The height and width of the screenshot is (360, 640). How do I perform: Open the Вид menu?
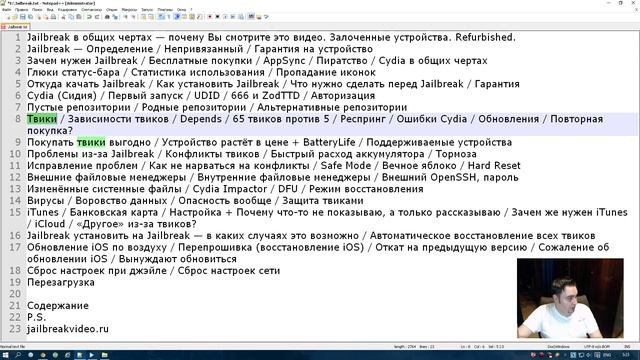point(50,9)
